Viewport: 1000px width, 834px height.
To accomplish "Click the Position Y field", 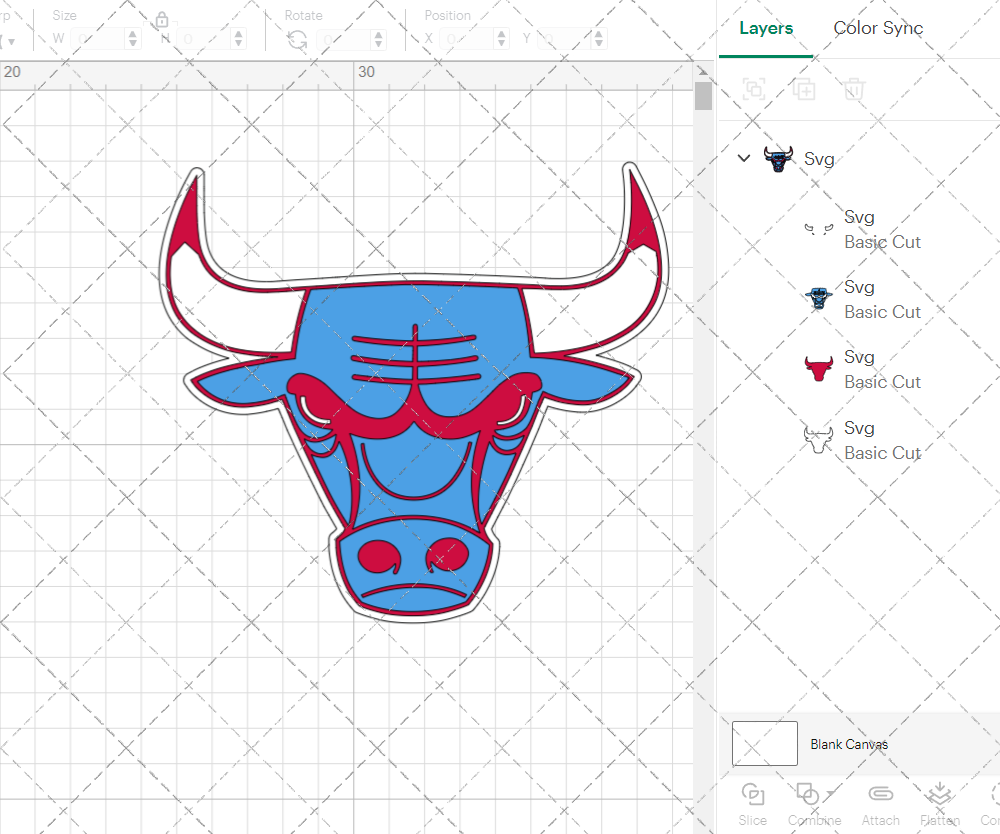I will (564, 39).
